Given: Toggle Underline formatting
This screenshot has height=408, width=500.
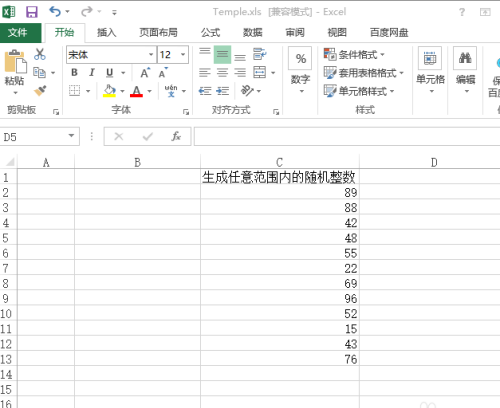Looking at the screenshot, I should pyautogui.click(x=110, y=72).
